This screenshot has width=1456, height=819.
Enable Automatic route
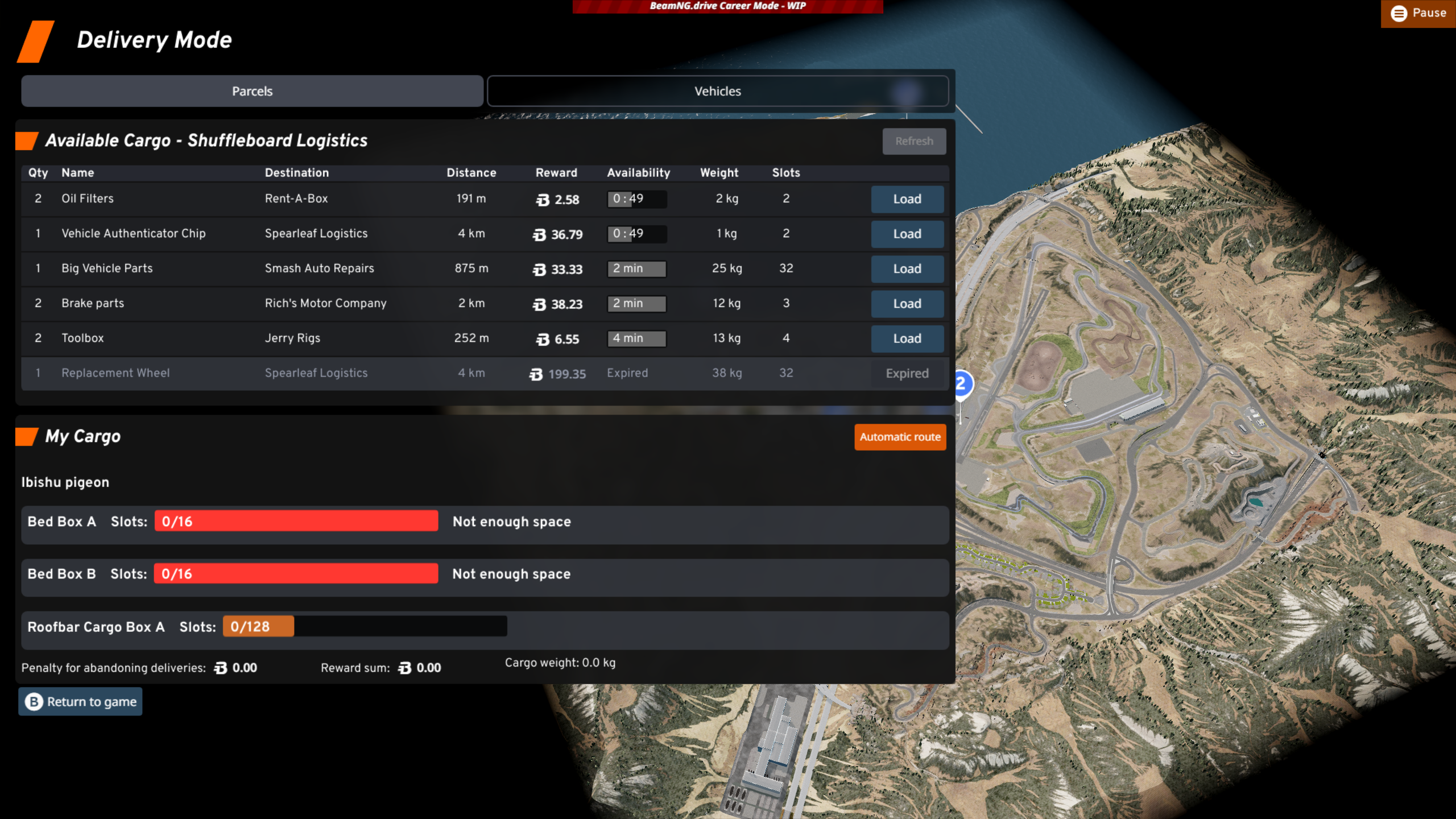click(900, 437)
